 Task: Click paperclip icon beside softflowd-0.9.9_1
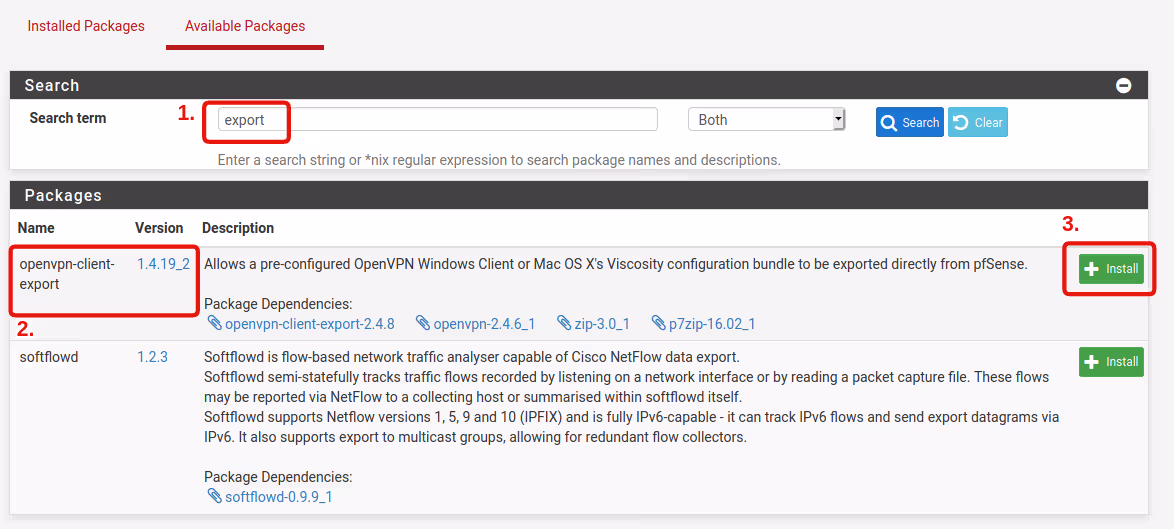click(x=214, y=495)
